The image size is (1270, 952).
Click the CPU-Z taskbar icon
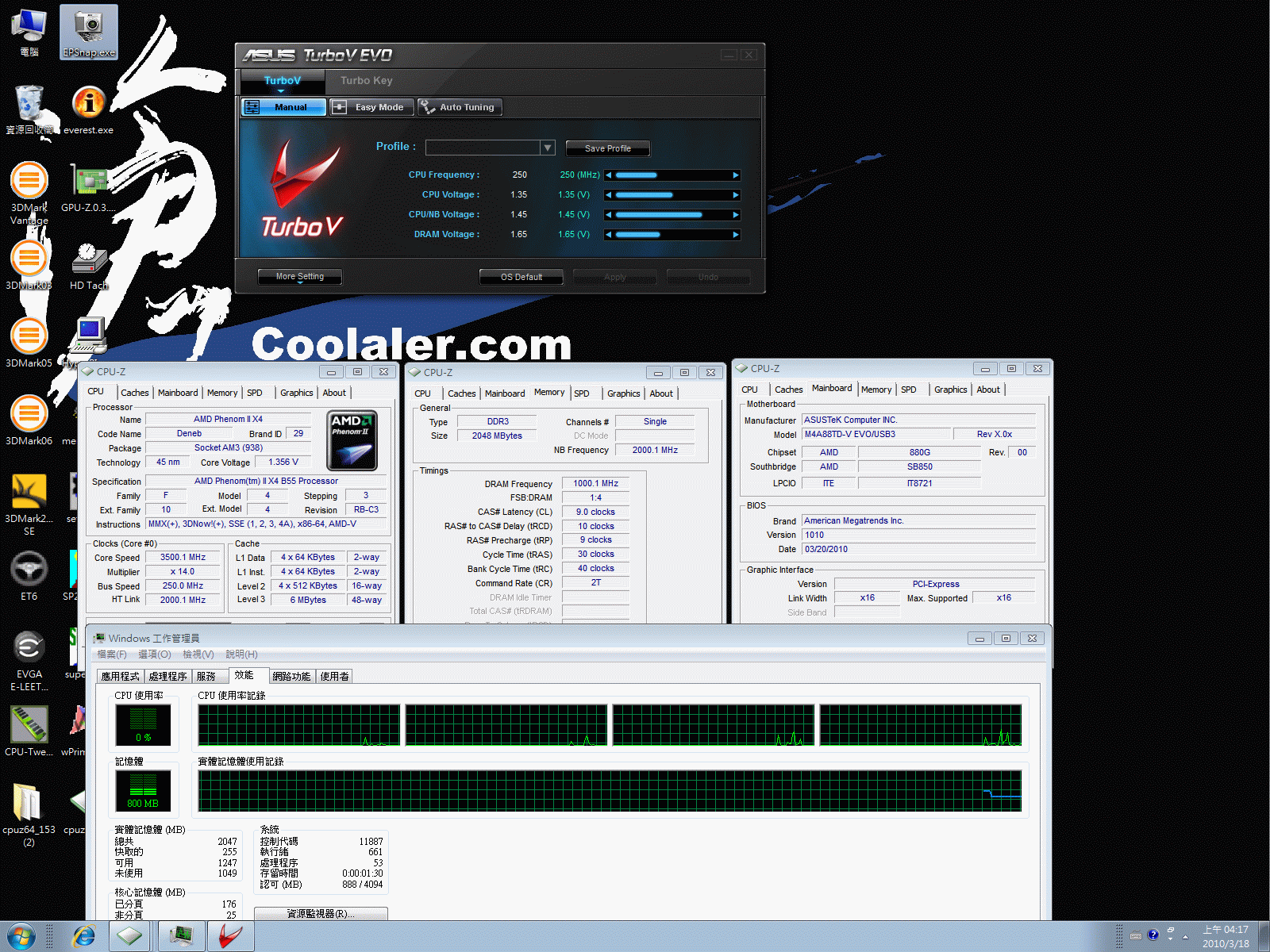(x=129, y=937)
